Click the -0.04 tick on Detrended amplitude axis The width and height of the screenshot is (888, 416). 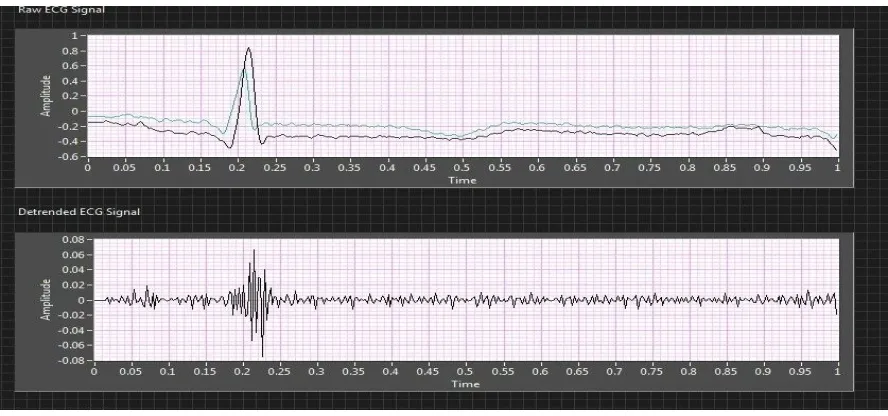71,330
